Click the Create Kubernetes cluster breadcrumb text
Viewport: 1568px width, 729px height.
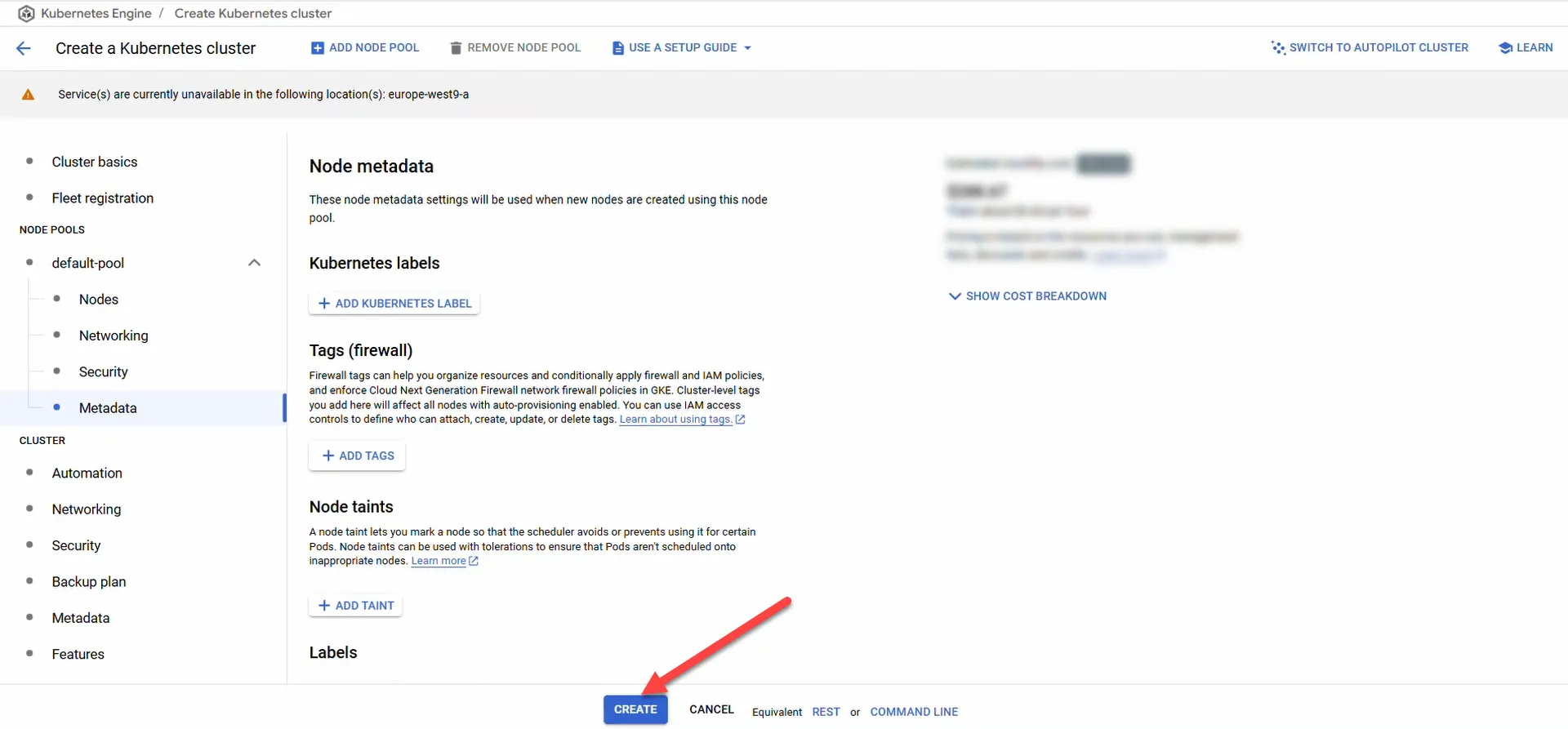(253, 13)
